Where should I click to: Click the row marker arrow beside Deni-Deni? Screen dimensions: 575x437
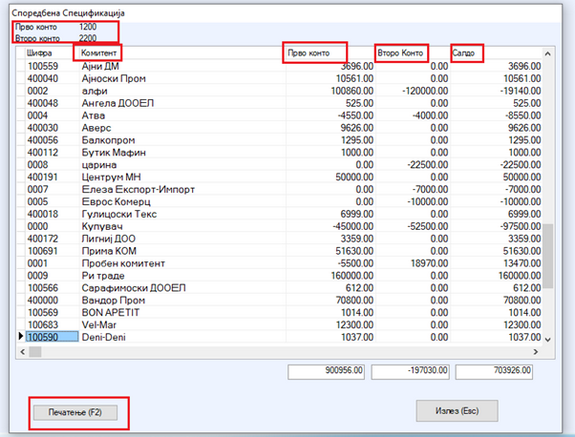click(x=21, y=336)
